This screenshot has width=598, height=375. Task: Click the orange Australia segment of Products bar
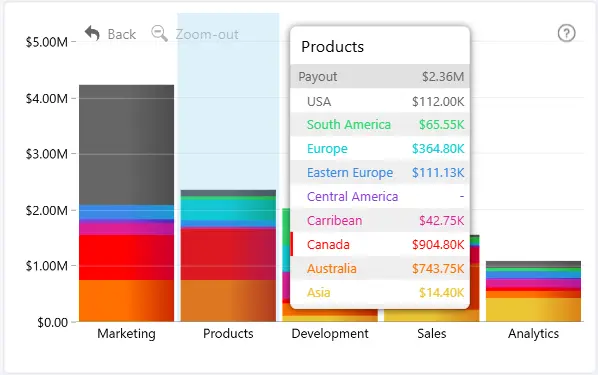228,301
